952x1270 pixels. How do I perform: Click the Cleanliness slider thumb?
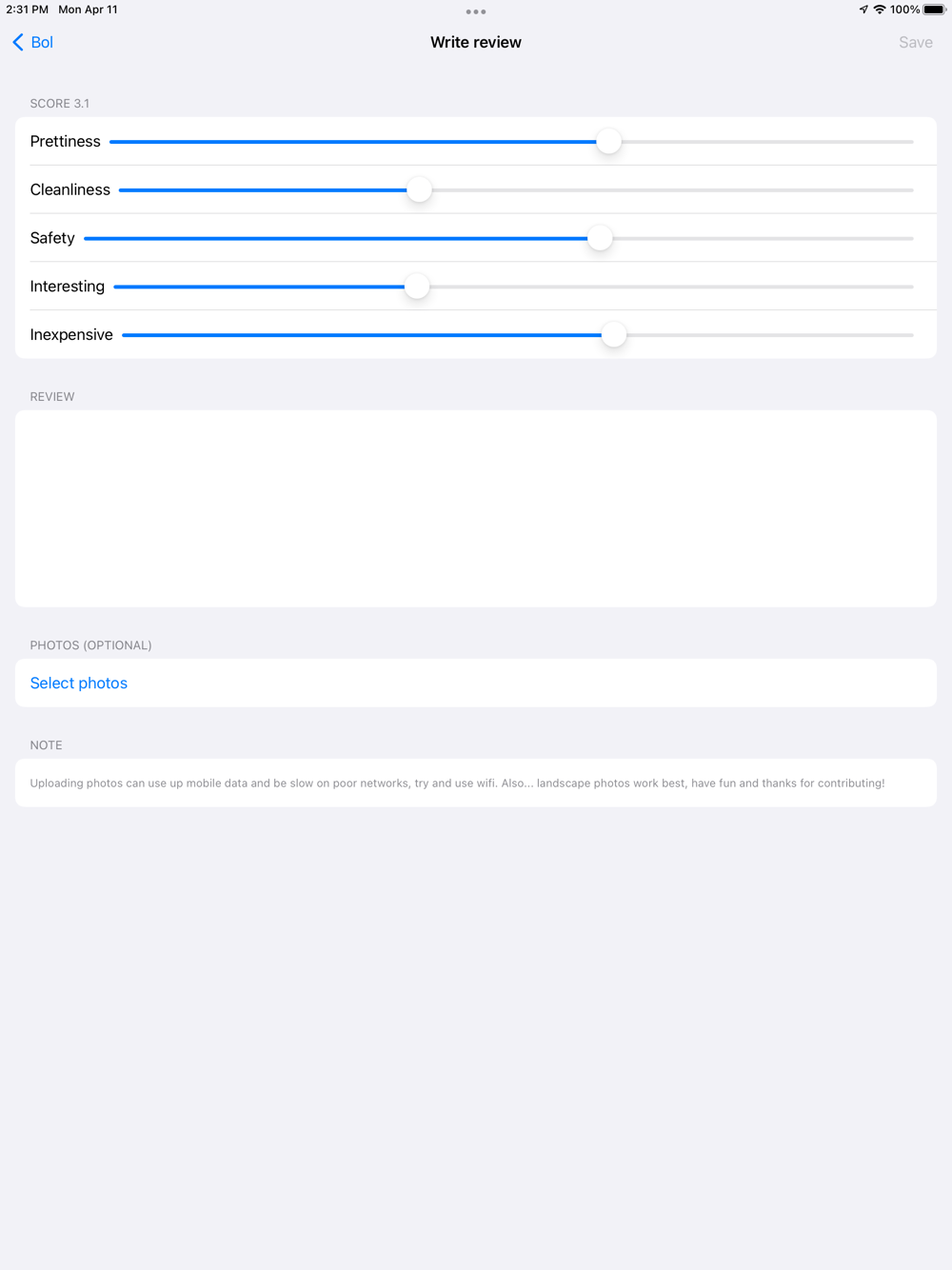[x=419, y=190]
